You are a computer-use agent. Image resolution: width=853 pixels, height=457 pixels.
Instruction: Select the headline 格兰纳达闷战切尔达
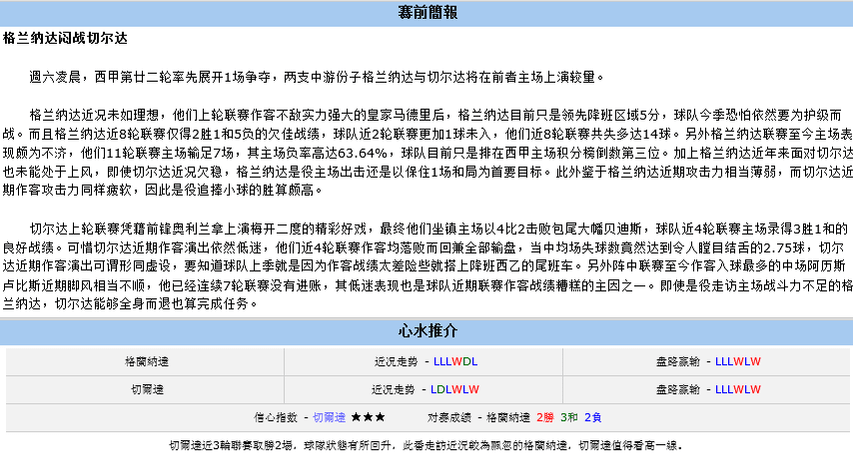[65, 38]
